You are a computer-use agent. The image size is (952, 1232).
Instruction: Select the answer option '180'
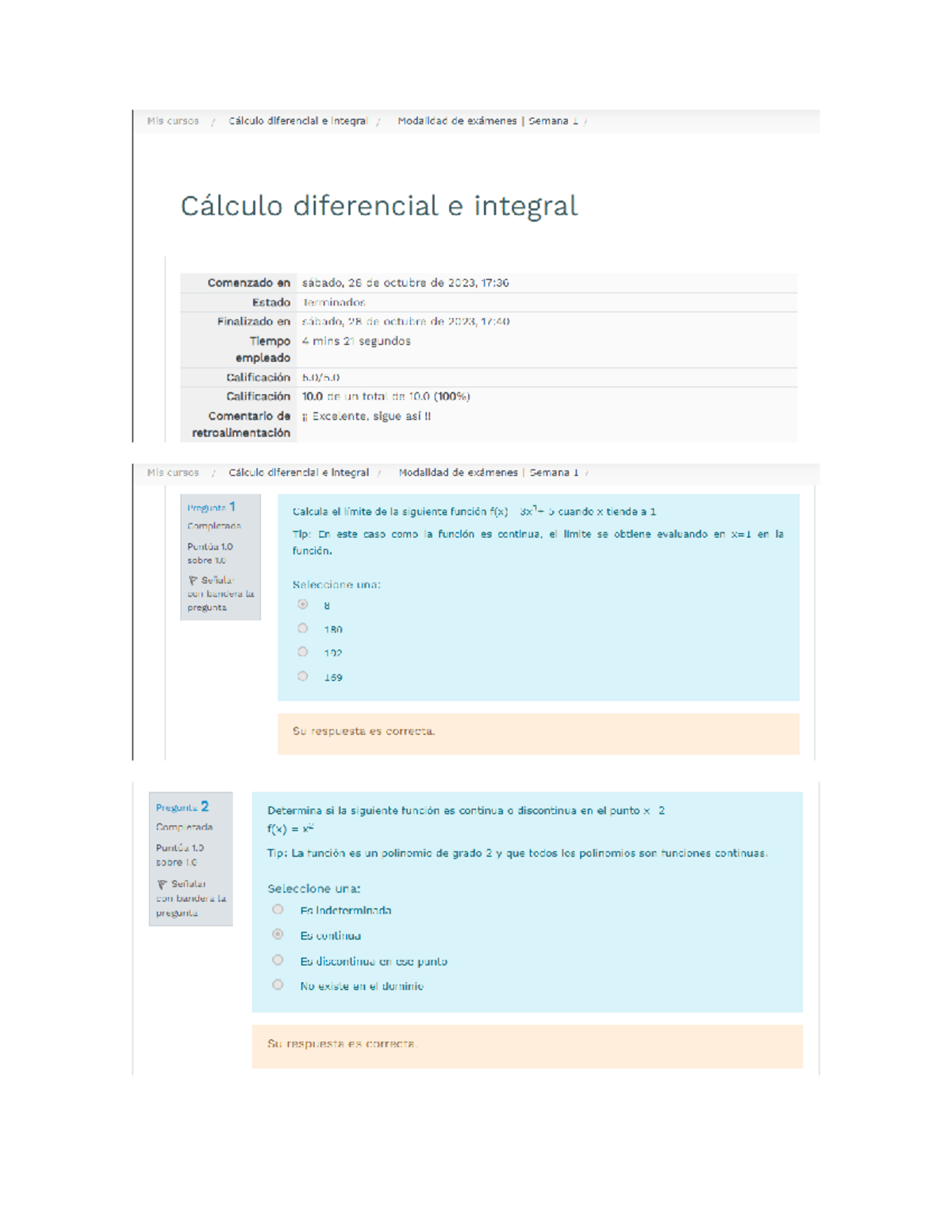[302, 630]
